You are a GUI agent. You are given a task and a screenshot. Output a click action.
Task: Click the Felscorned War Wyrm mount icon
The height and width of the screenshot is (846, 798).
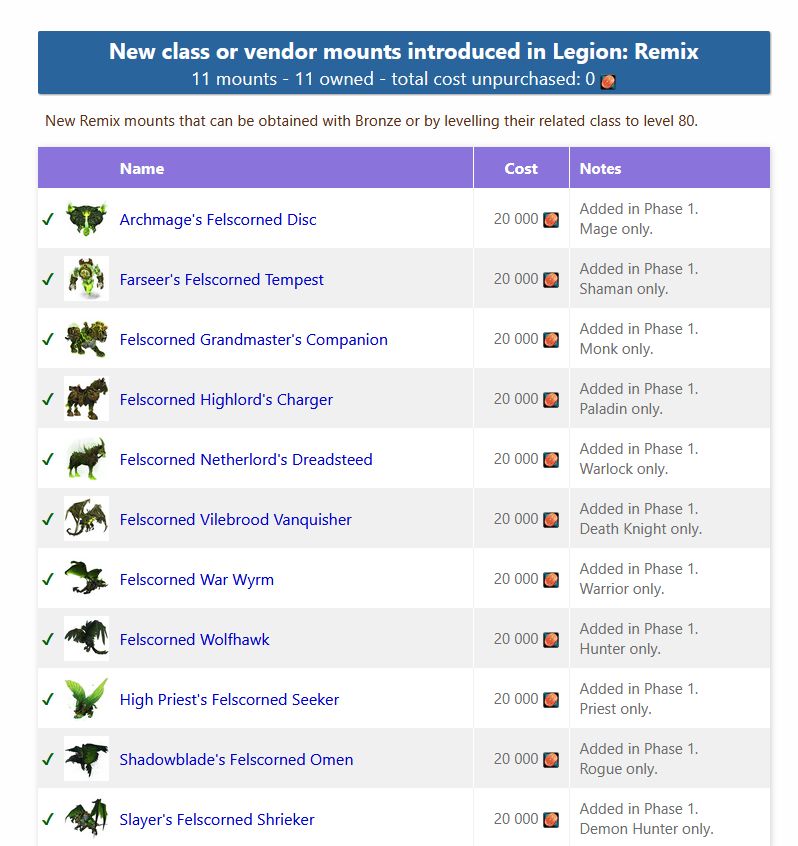(86, 578)
